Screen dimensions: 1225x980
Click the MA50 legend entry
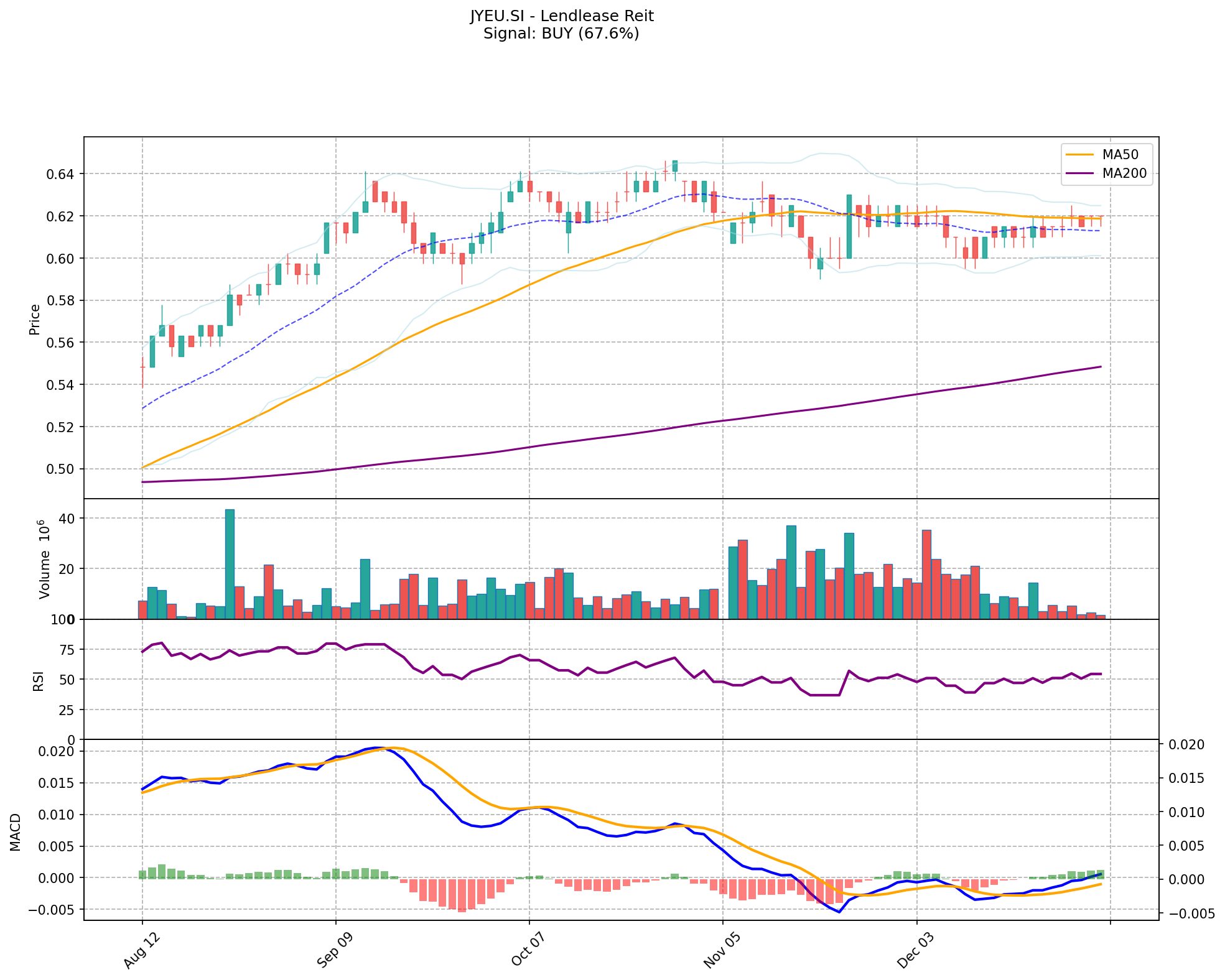[1120, 155]
